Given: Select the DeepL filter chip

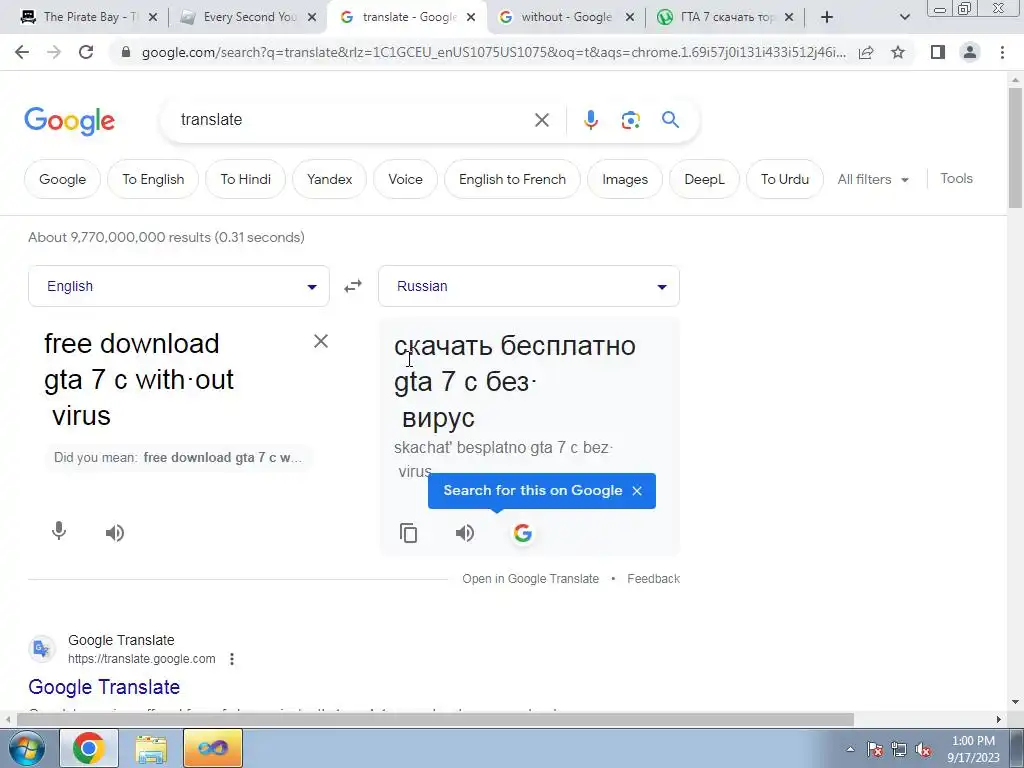Looking at the screenshot, I should tap(704, 179).
